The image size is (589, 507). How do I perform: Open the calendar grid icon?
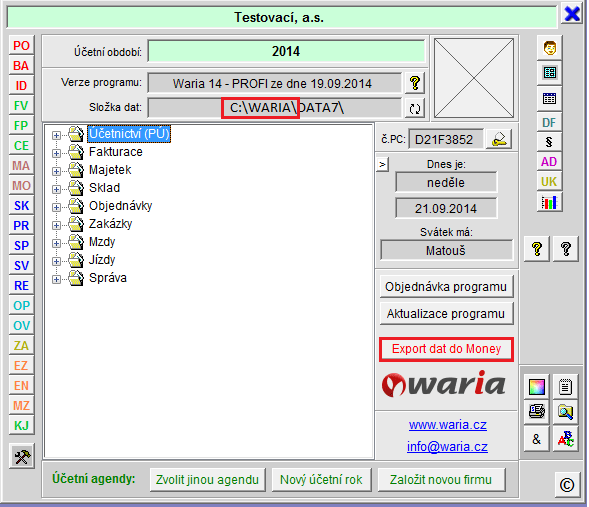point(550,99)
